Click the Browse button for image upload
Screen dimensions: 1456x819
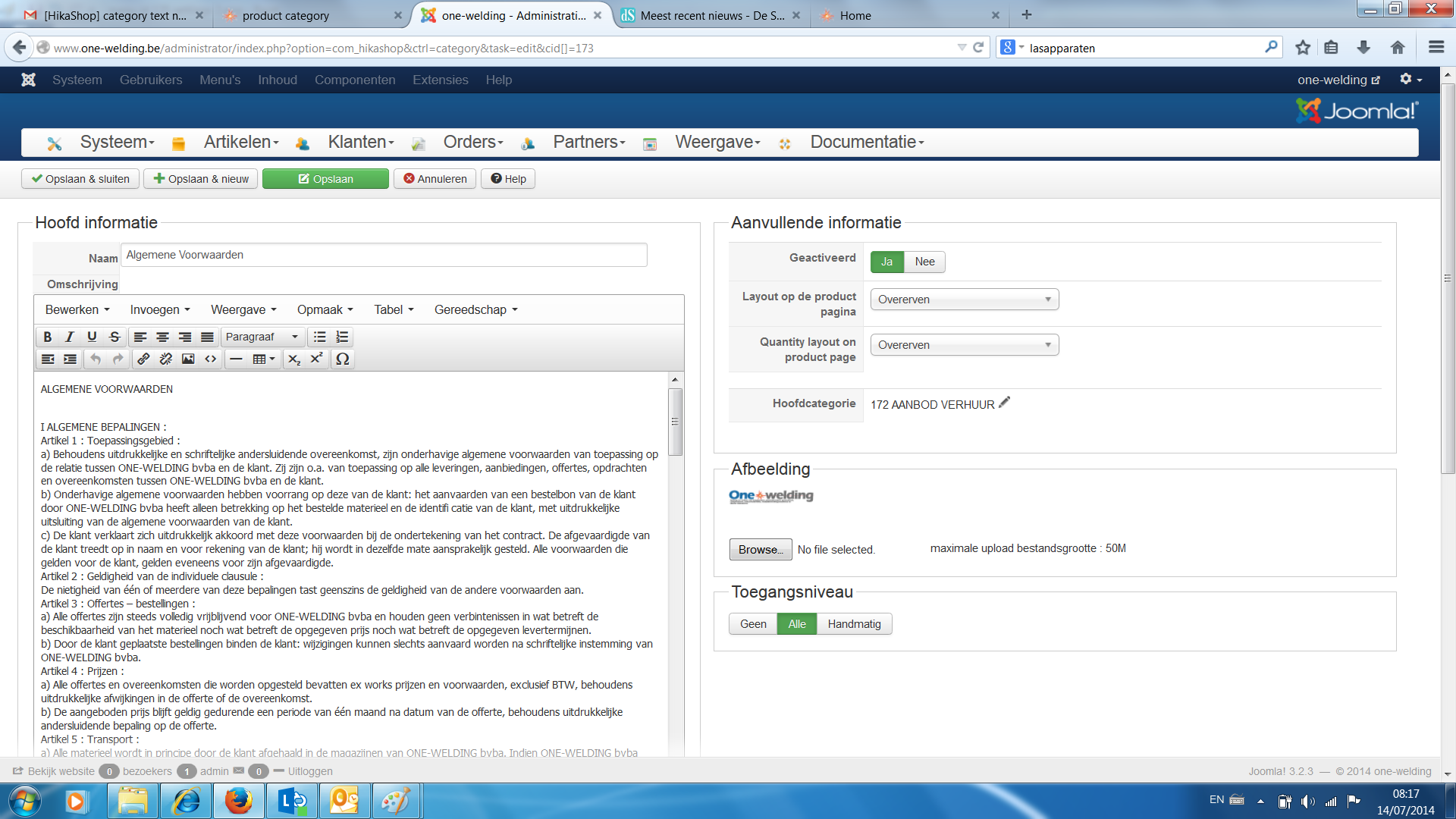pos(760,549)
